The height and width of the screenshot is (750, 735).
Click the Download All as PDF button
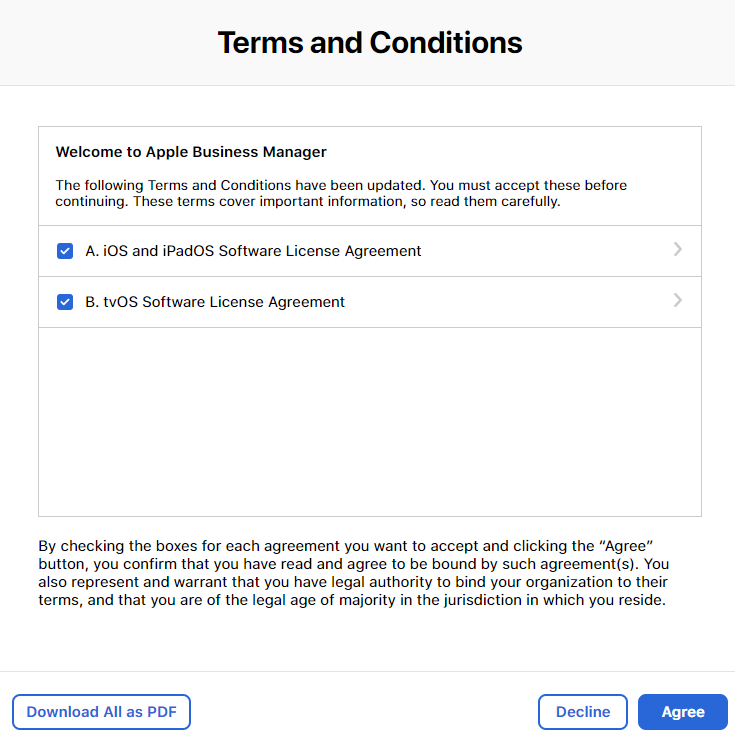click(x=101, y=712)
